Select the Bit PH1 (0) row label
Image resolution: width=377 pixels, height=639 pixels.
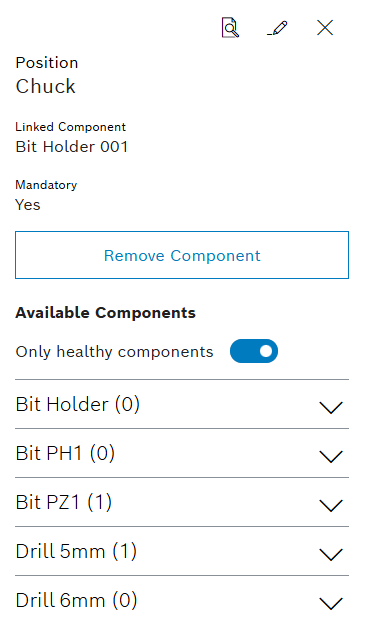pyautogui.click(x=65, y=453)
